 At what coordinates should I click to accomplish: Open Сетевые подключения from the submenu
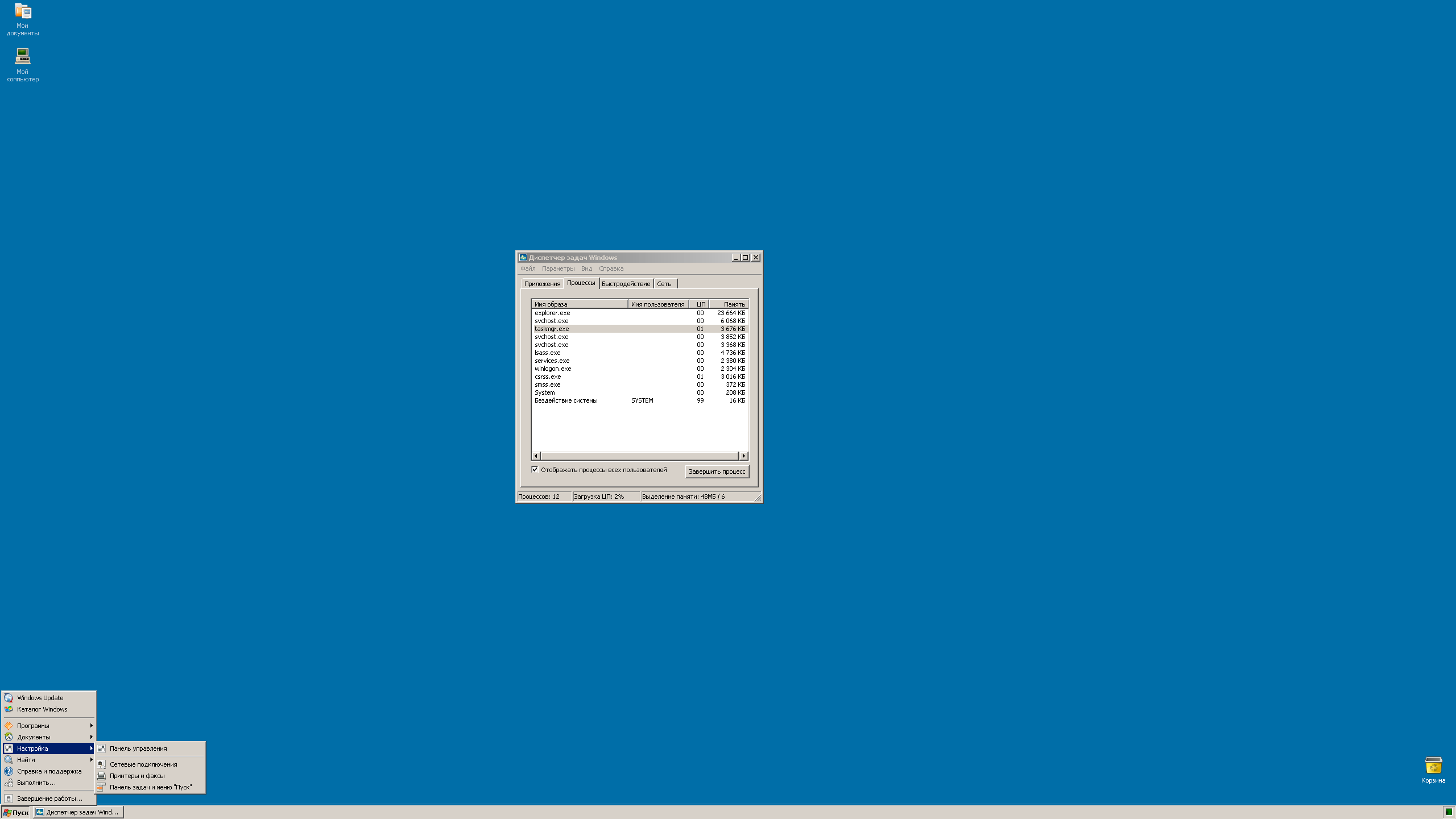(x=143, y=764)
